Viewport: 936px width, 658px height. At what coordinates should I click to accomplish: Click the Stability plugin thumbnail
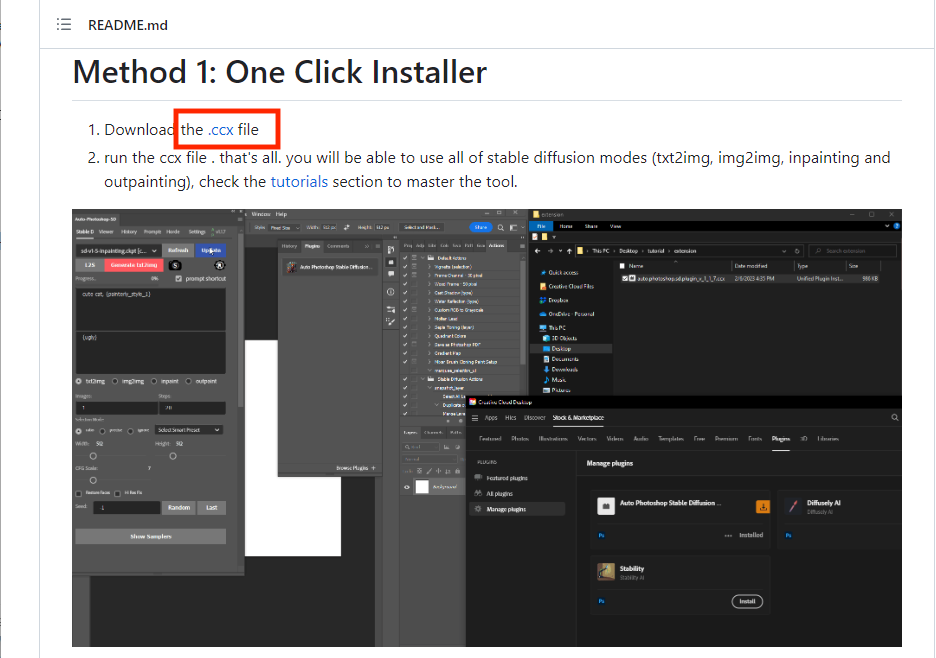pos(606,571)
